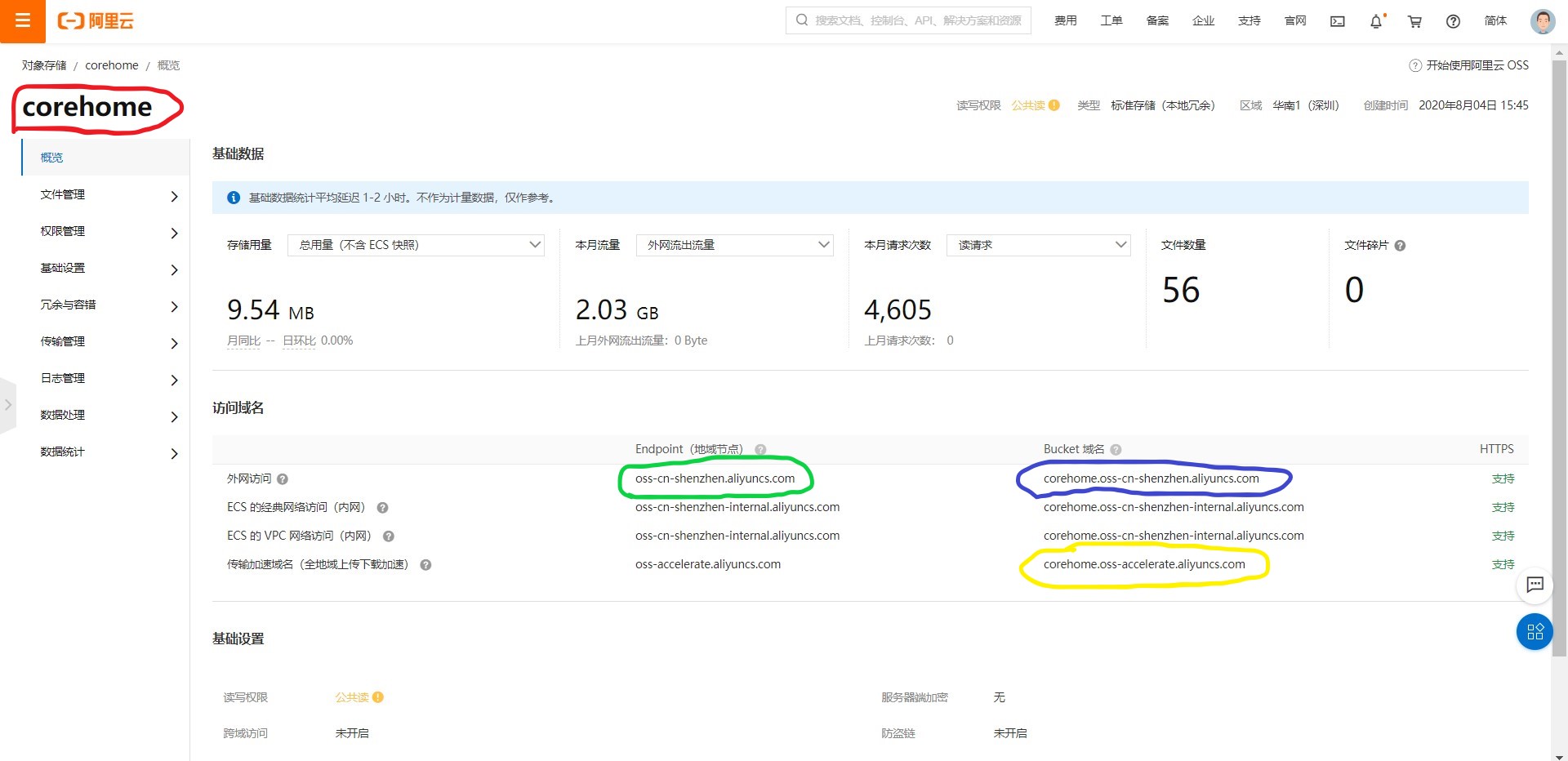This screenshot has height=761, width=1568.
Task: Open 官网 top menu
Action: tap(1295, 21)
